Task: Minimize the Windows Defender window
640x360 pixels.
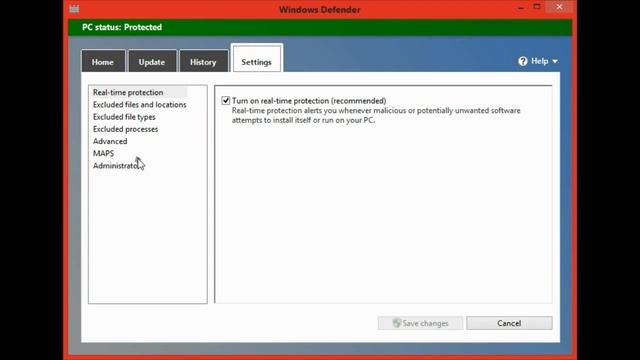Action: (521, 7)
